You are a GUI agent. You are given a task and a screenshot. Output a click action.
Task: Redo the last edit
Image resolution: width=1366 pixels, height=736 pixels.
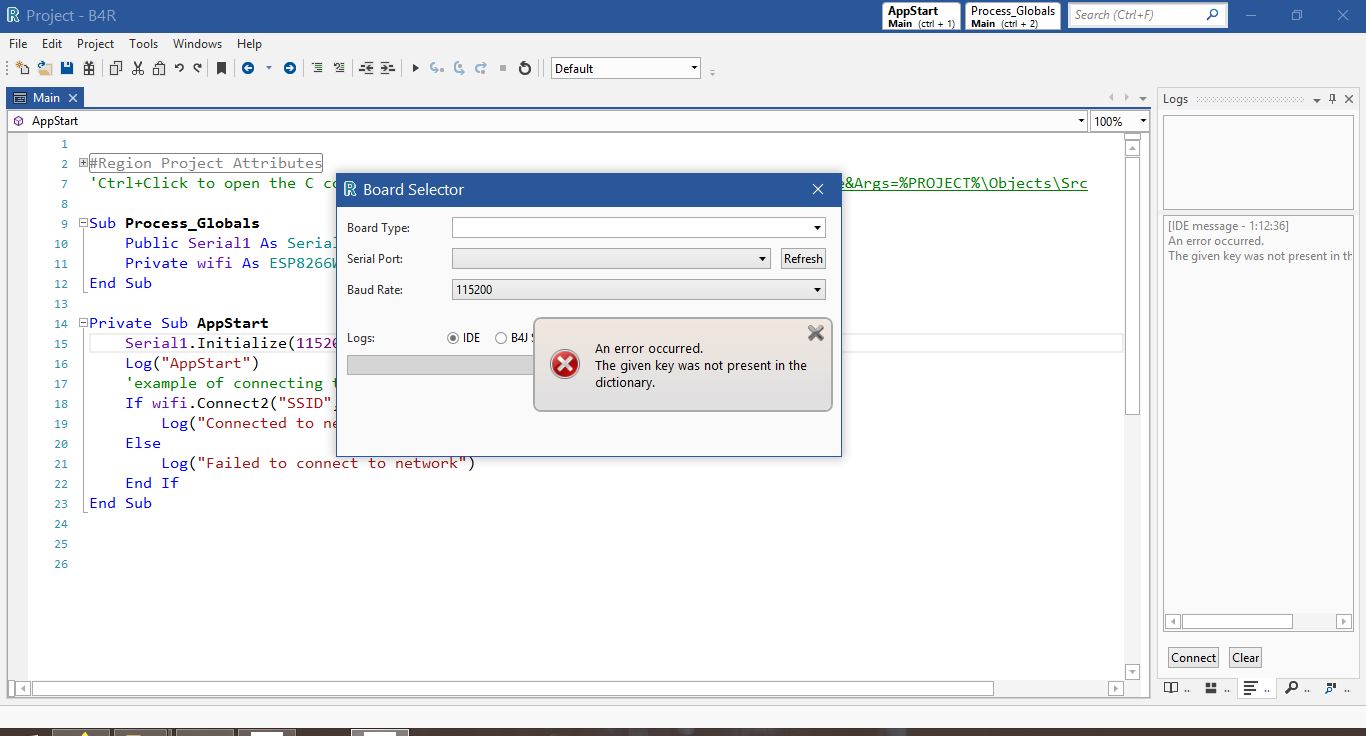pos(198,68)
